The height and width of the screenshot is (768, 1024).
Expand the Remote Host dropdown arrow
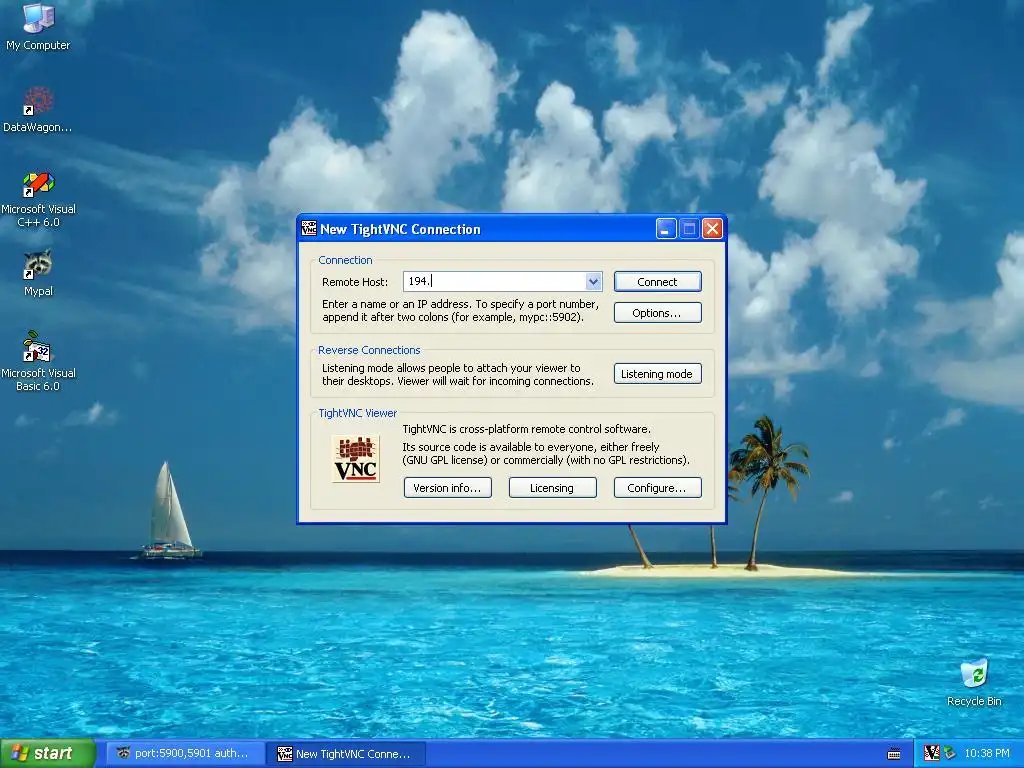[x=593, y=281]
